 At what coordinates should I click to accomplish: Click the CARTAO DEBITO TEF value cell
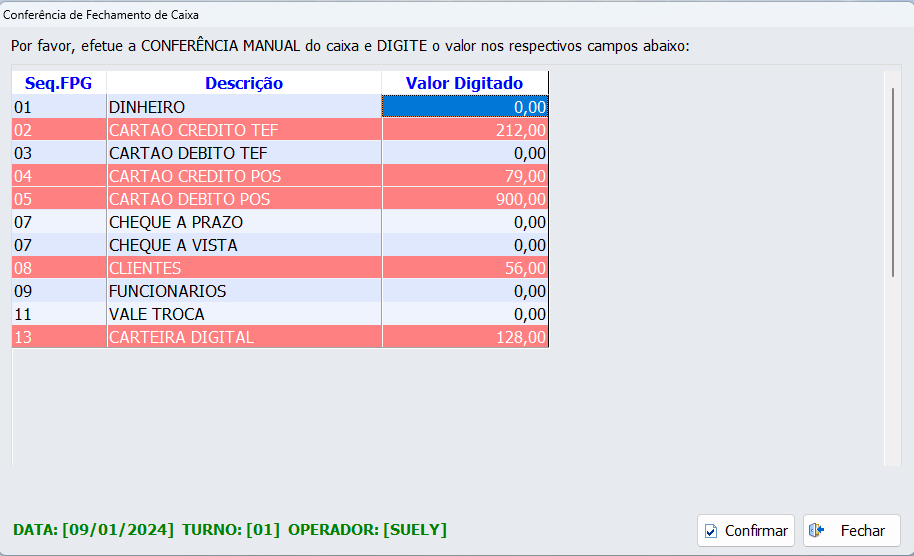pos(465,153)
